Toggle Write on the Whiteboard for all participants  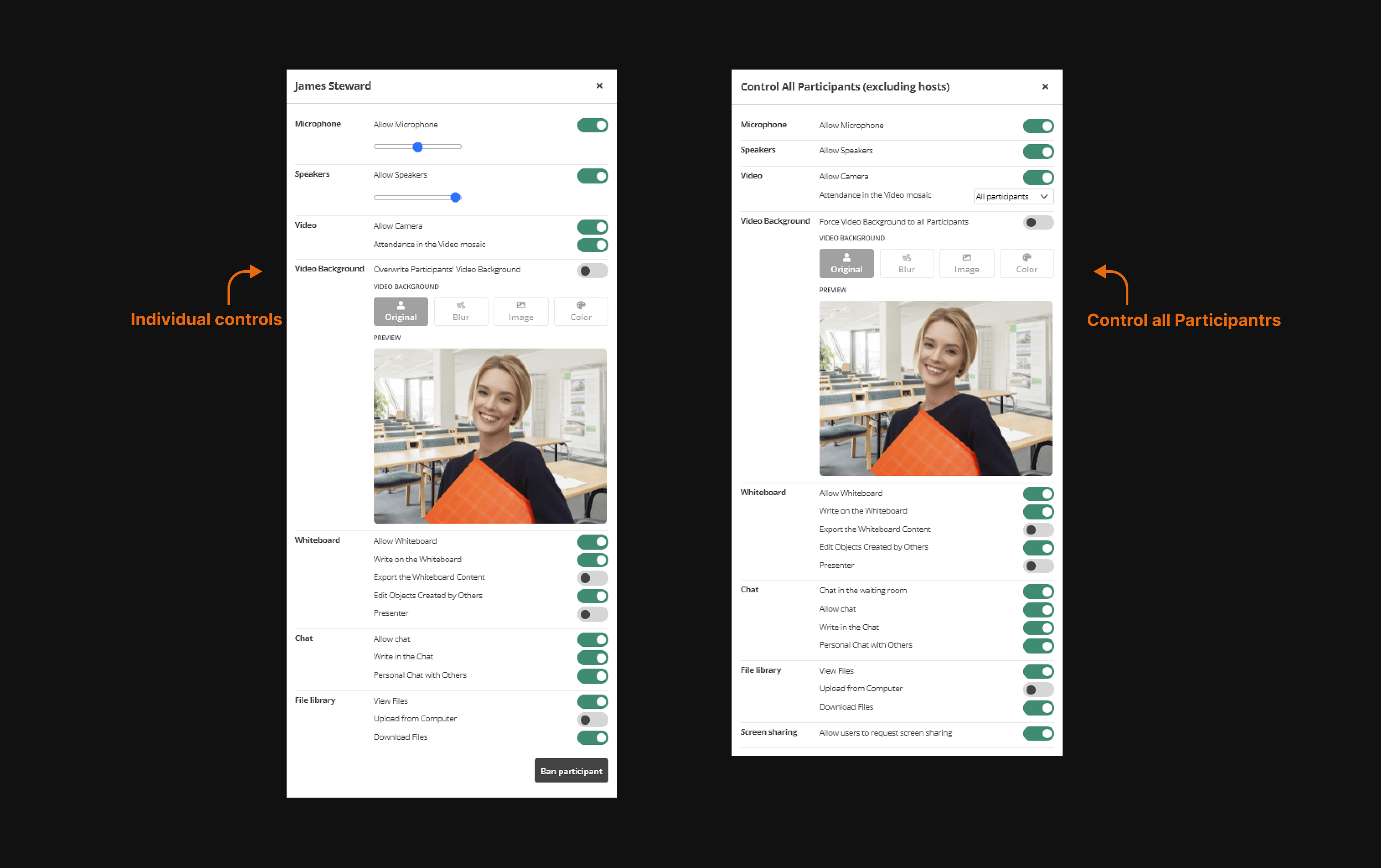tap(1038, 512)
